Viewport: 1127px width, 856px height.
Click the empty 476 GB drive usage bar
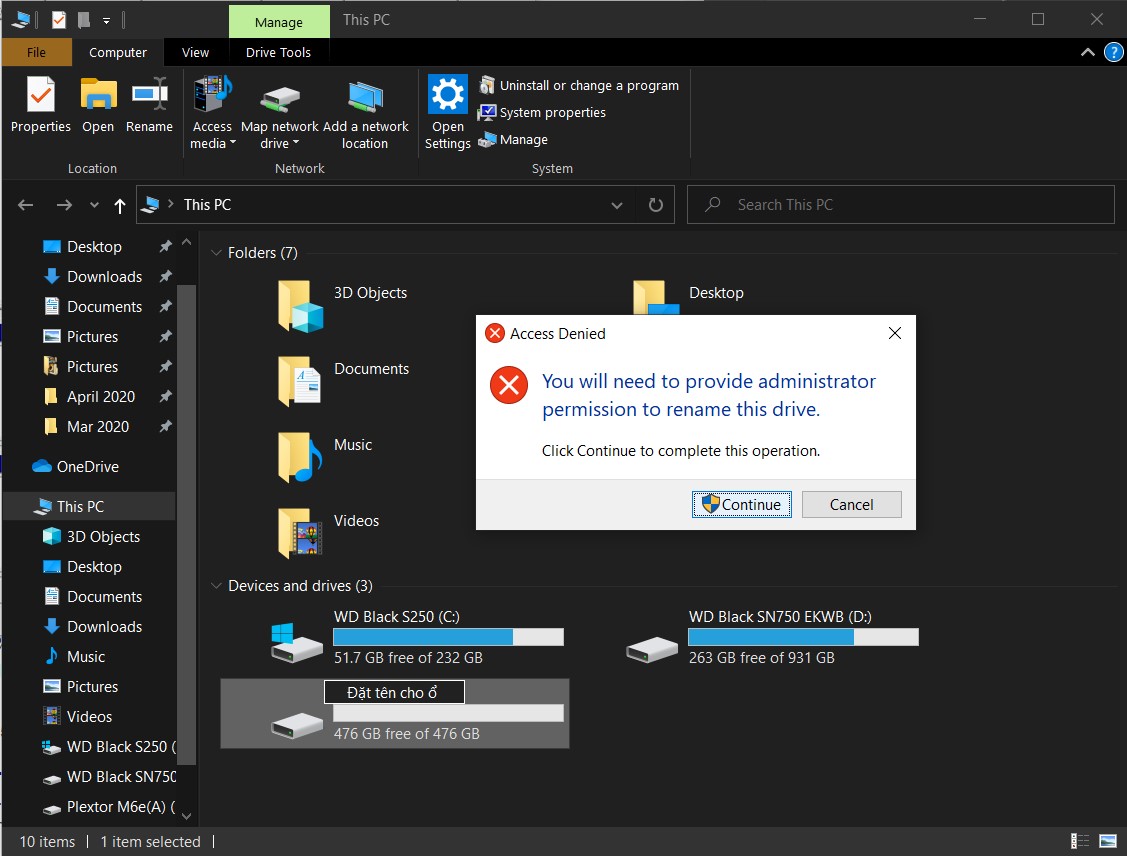pos(448,713)
